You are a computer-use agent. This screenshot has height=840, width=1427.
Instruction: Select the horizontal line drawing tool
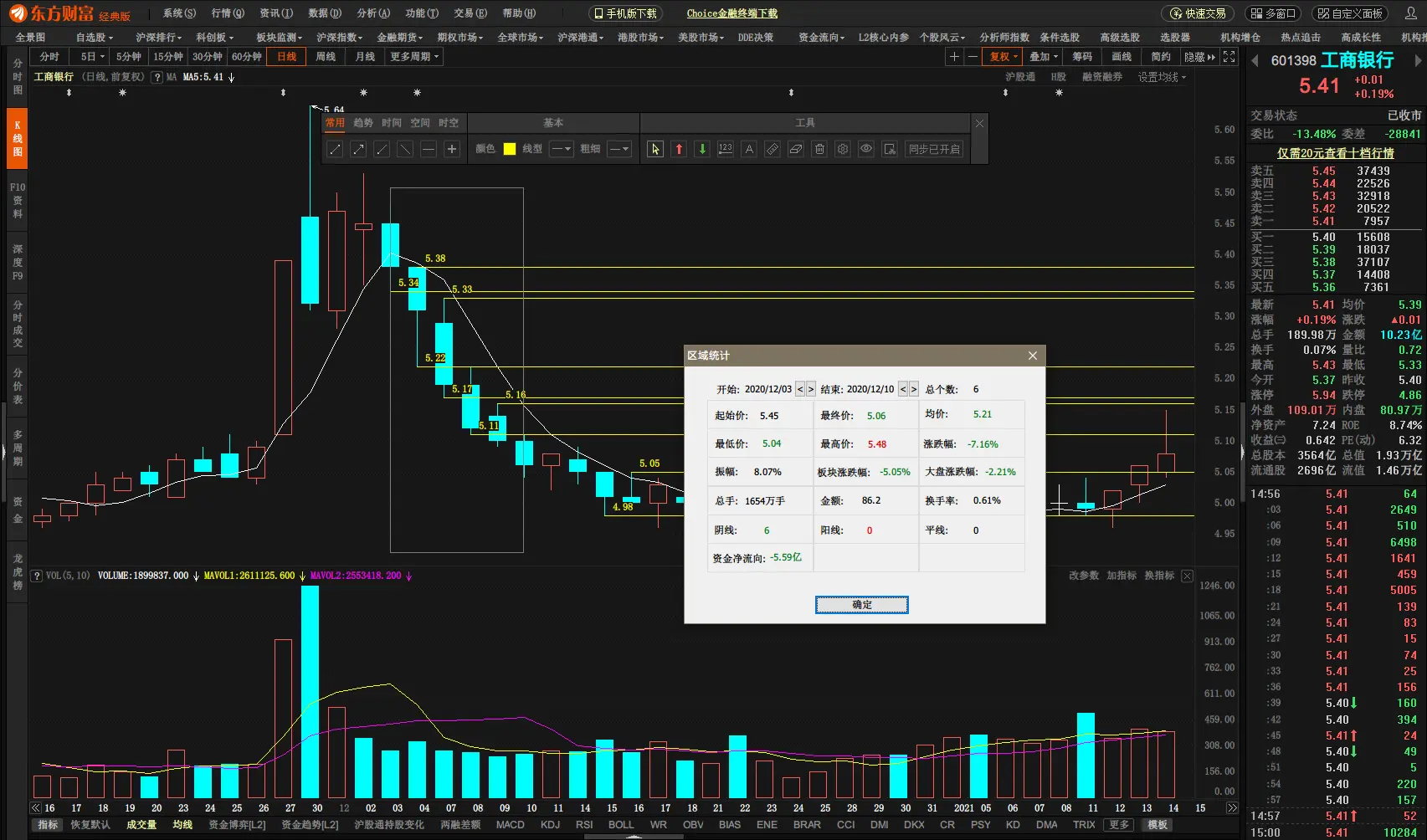(429, 149)
